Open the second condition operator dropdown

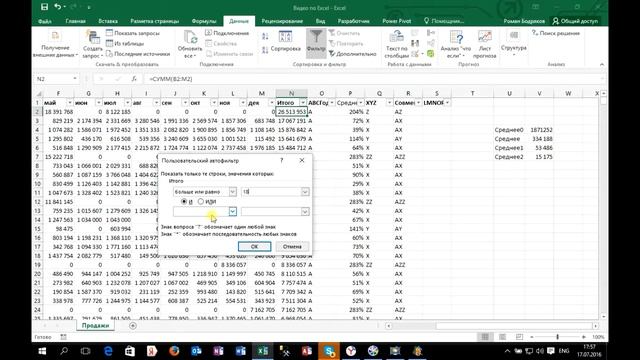pos(232,211)
